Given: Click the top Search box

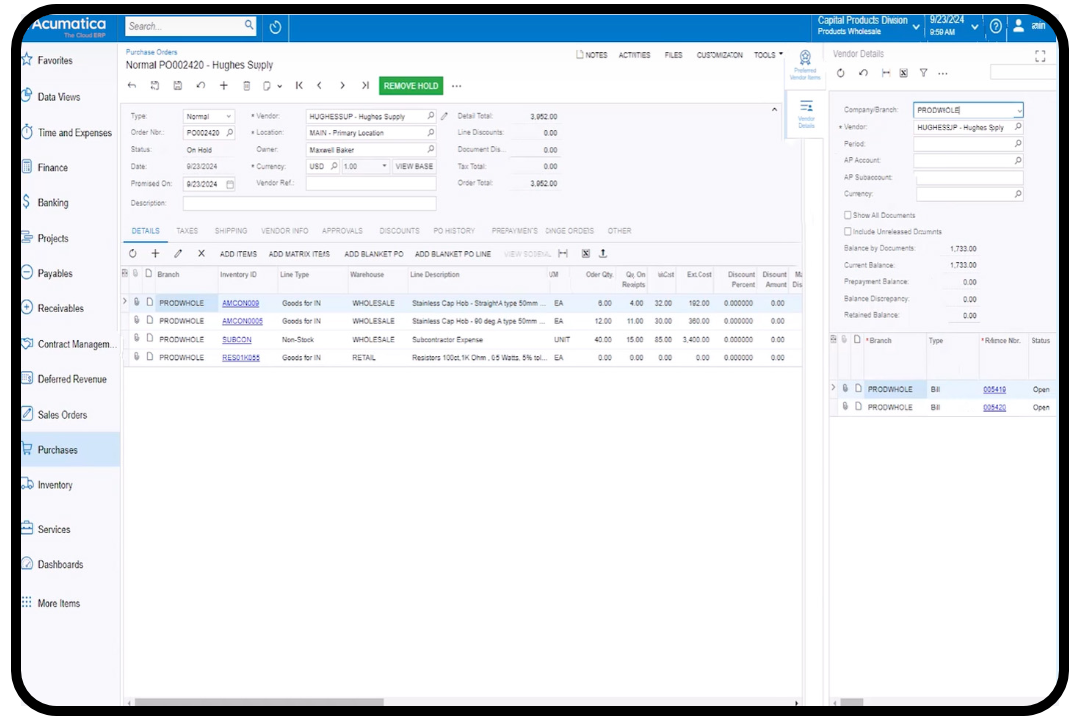Looking at the screenshot, I should pyautogui.click(x=190, y=26).
